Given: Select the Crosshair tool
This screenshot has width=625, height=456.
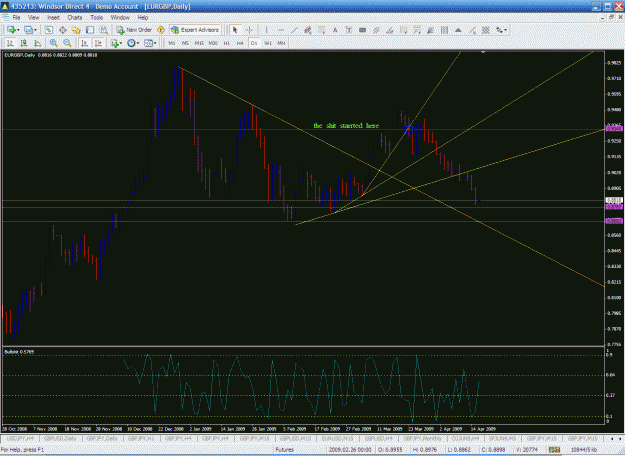Looking at the screenshot, I should click(249, 30).
